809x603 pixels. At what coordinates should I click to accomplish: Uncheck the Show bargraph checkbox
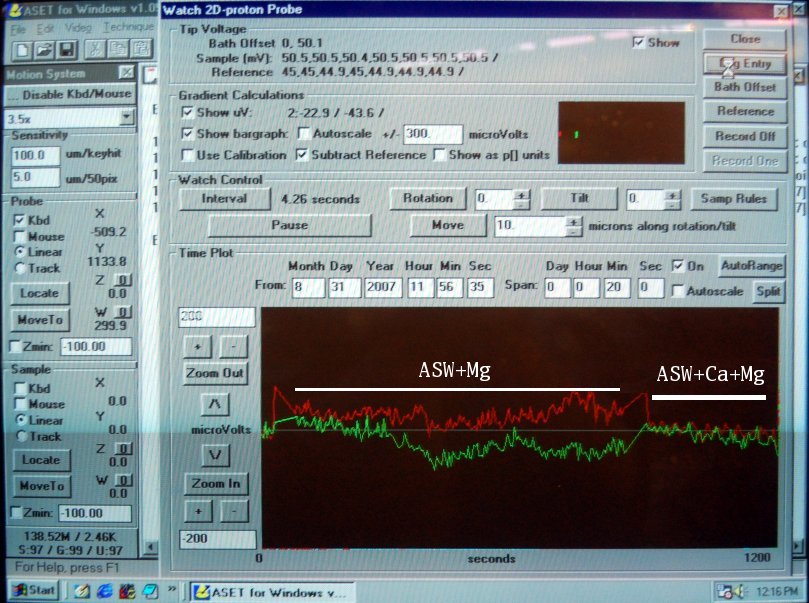point(187,134)
